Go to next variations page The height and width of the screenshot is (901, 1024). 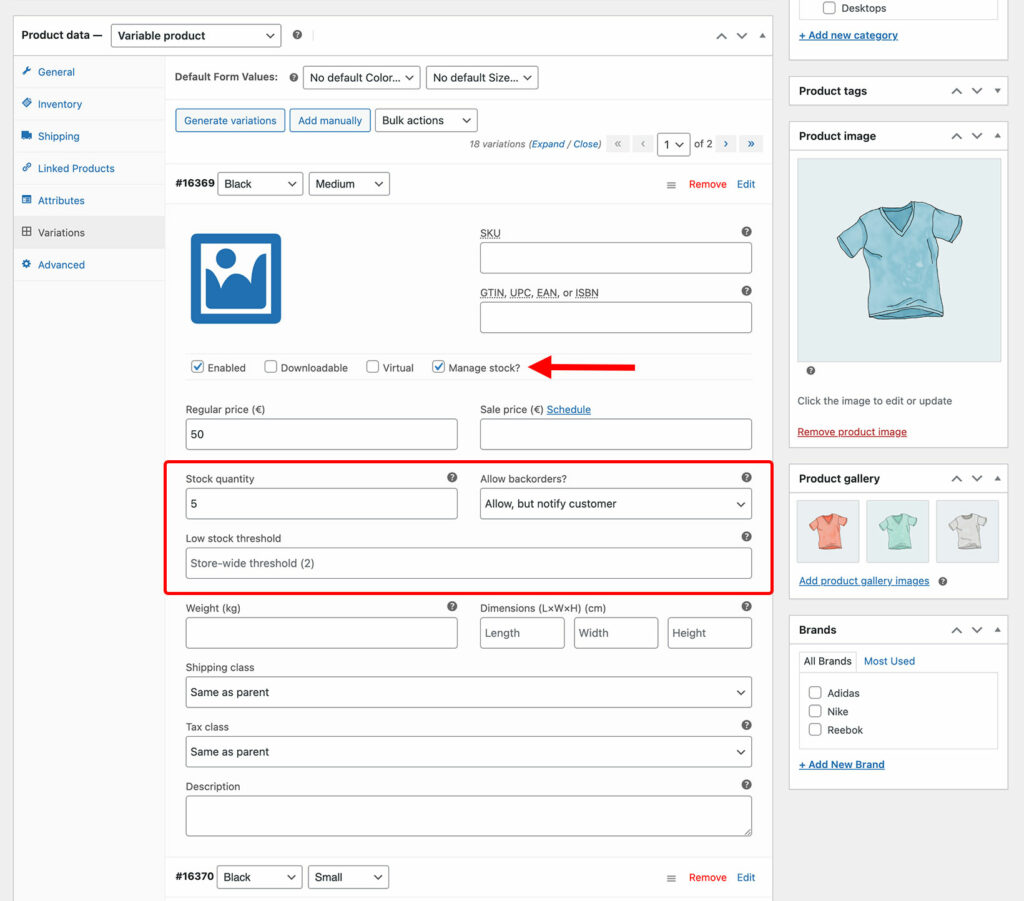(726, 144)
